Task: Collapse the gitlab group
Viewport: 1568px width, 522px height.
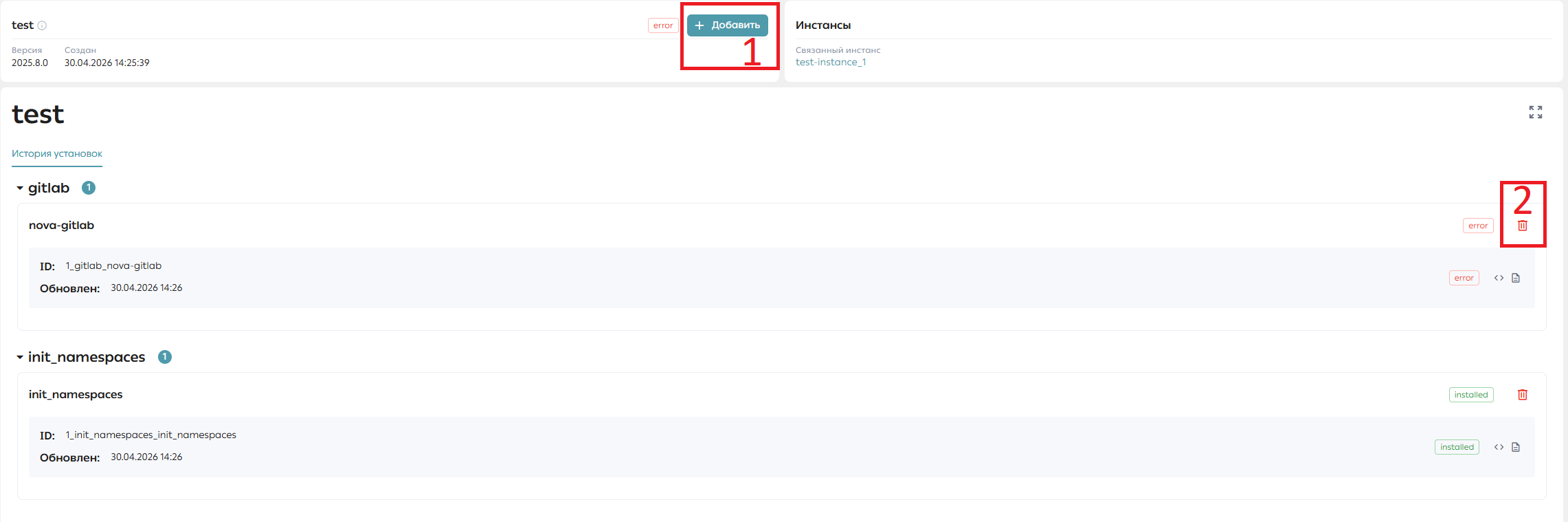Action: 20,188
